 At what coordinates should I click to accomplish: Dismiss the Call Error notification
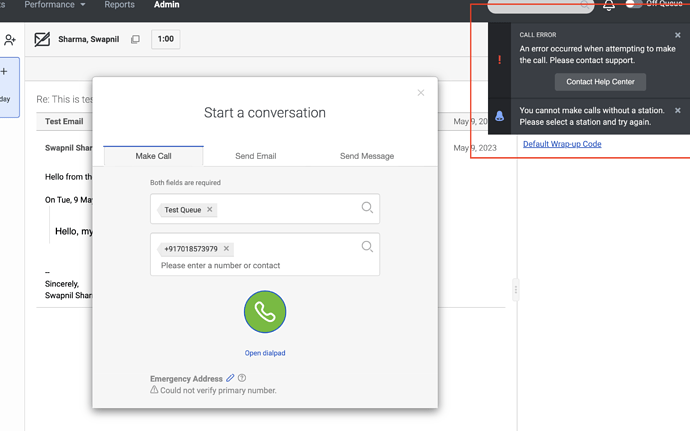click(678, 35)
